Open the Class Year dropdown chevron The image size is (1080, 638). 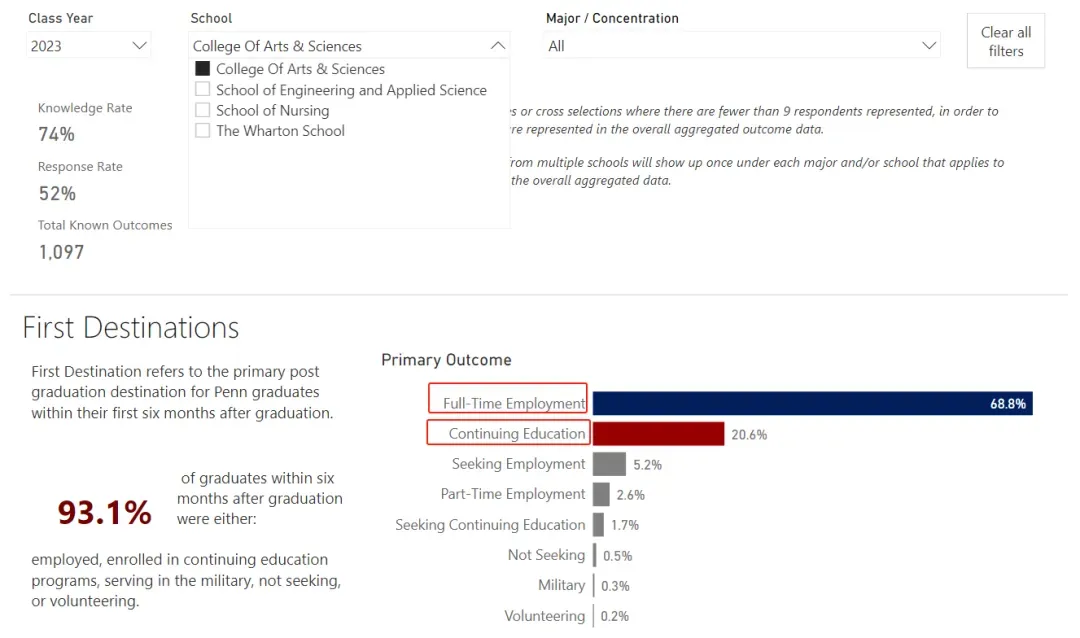tap(139, 46)
